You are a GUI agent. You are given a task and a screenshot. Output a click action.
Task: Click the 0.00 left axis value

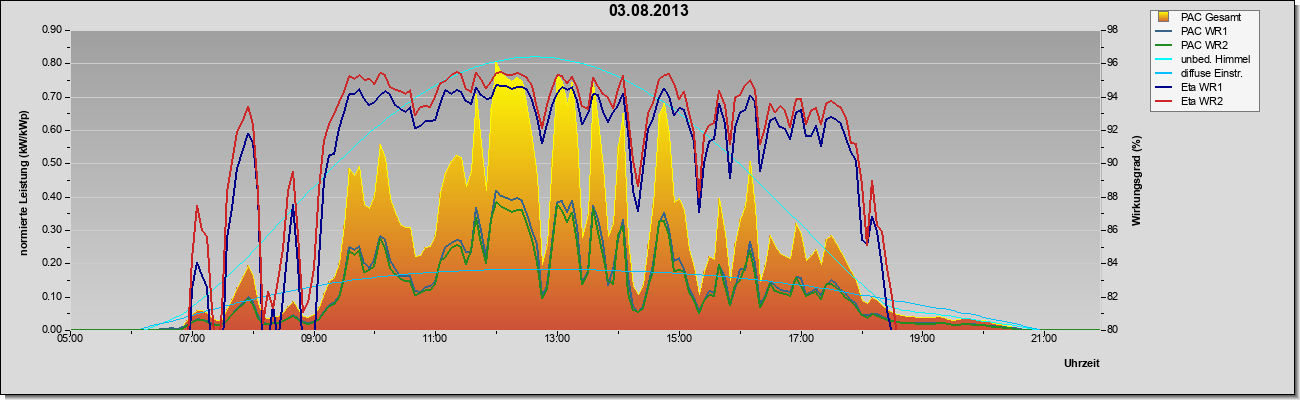tap(52, 330)
